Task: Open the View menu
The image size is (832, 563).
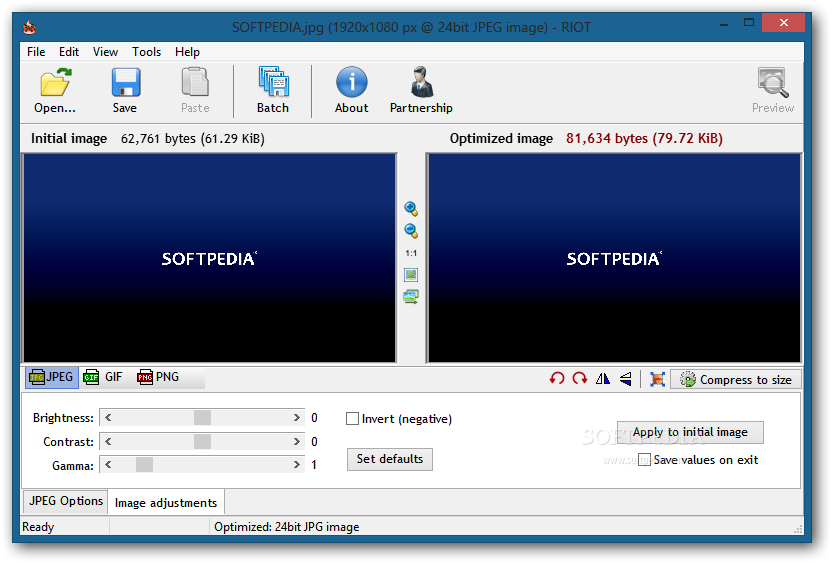Action: 106,52
